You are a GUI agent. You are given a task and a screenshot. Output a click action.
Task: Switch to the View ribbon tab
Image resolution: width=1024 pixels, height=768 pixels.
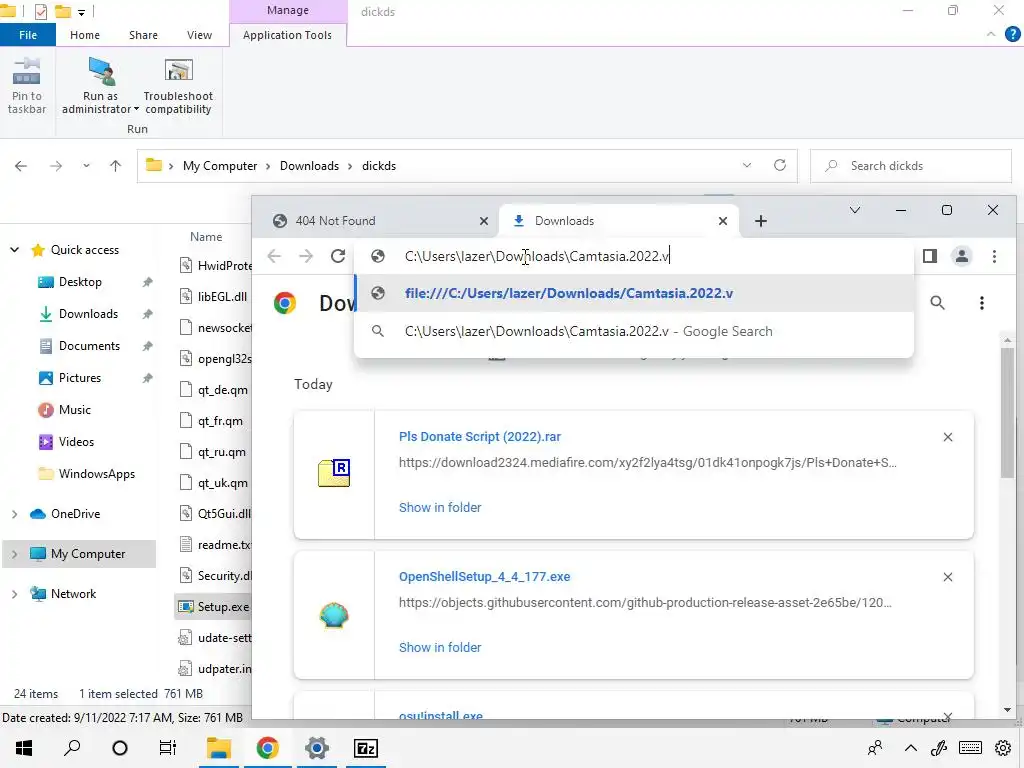199,35
